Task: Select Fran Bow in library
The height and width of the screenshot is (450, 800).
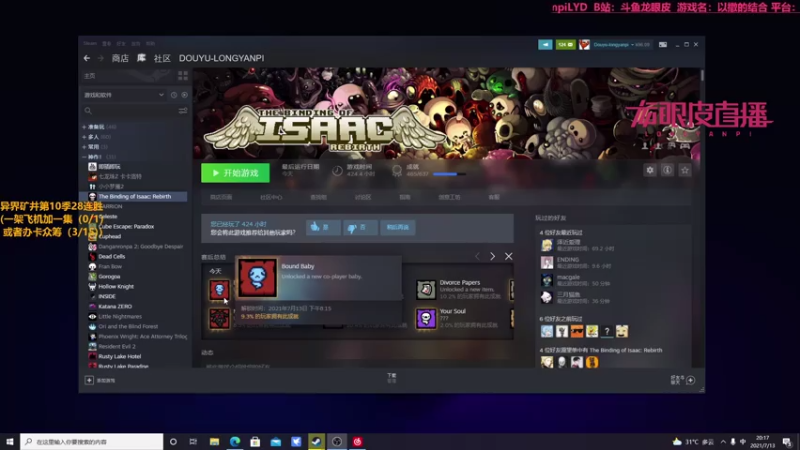Action: (x=110, y=266)
